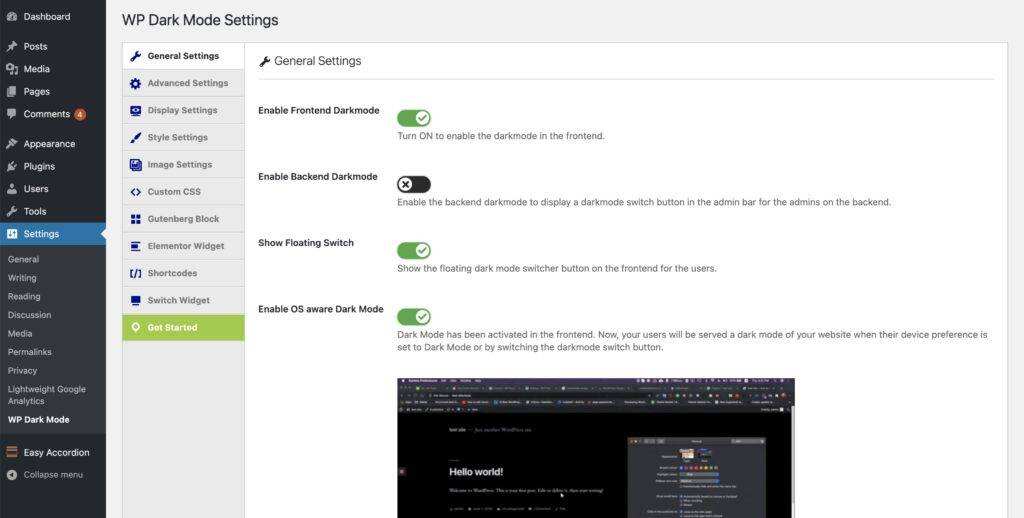Switch to the Display Settings tab
Image resolution: width=1024 pixels, height=518 pixels.
pos(184,110)
